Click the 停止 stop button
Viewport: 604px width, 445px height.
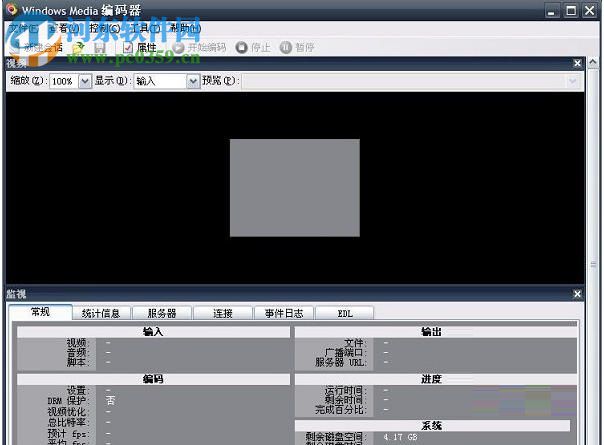pos(253,48)
